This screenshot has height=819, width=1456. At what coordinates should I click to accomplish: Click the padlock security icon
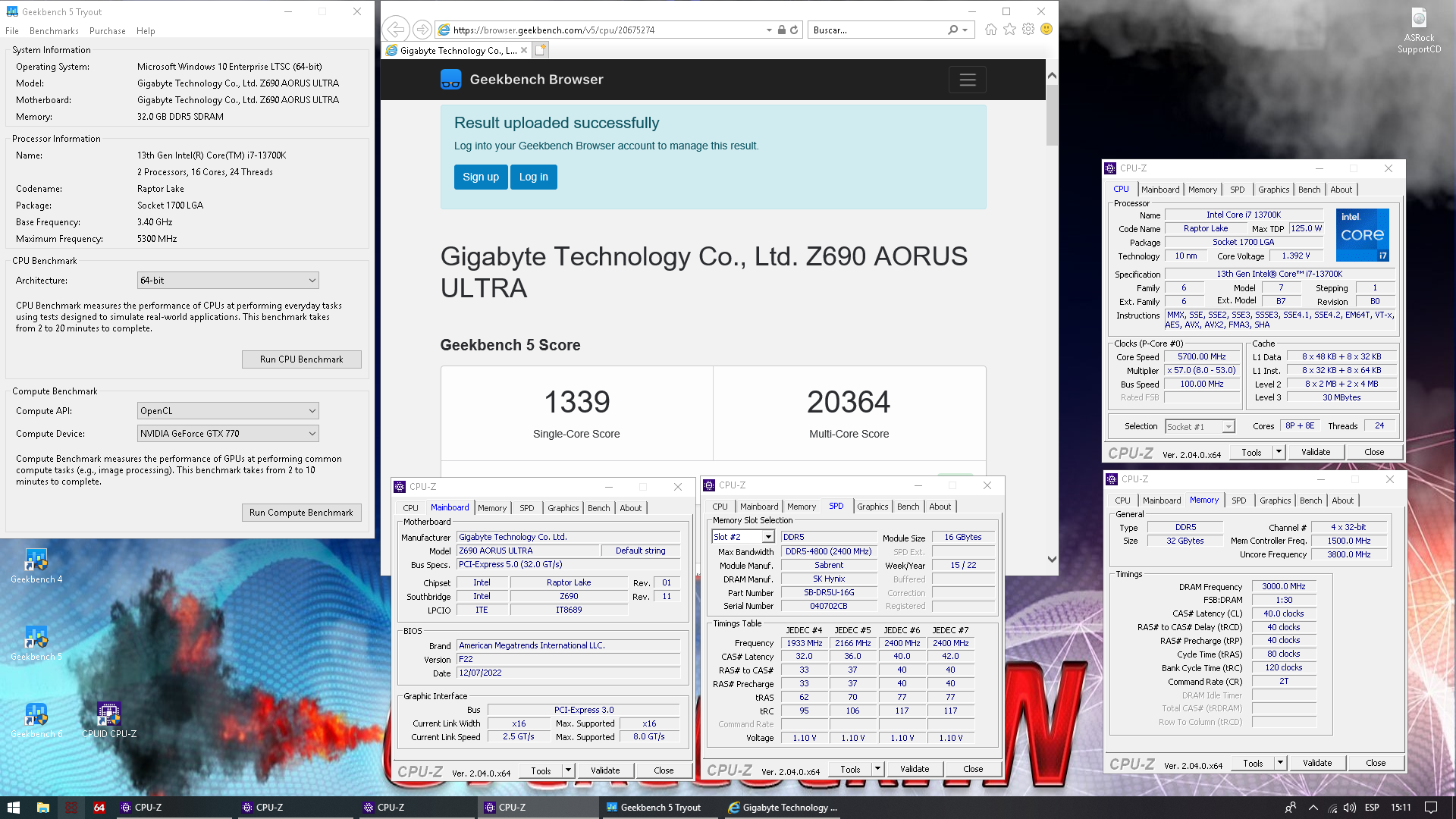(781, 30)
